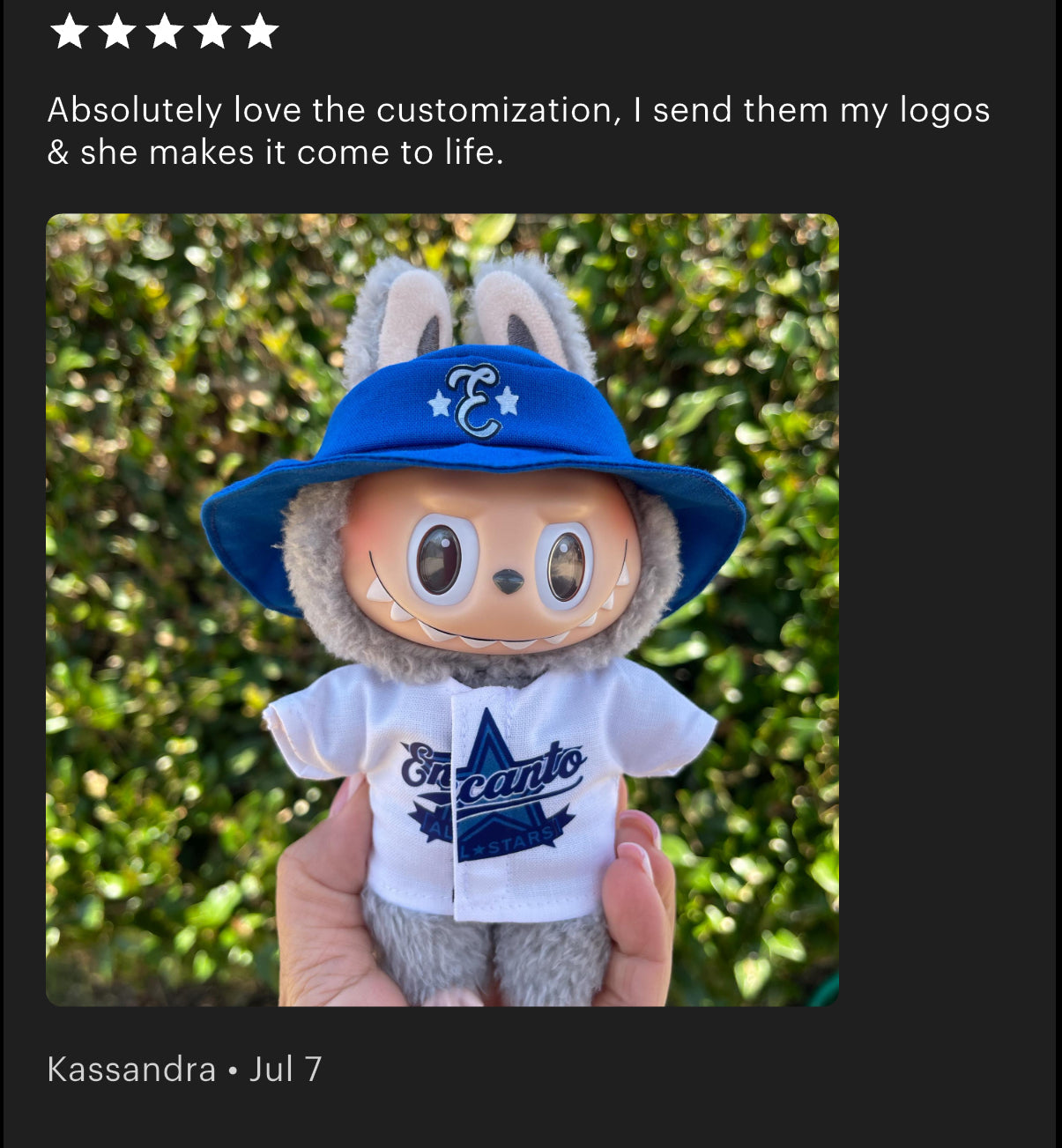Click the reviewer name Kassandra
1062x1148 pixels.
131,1069
